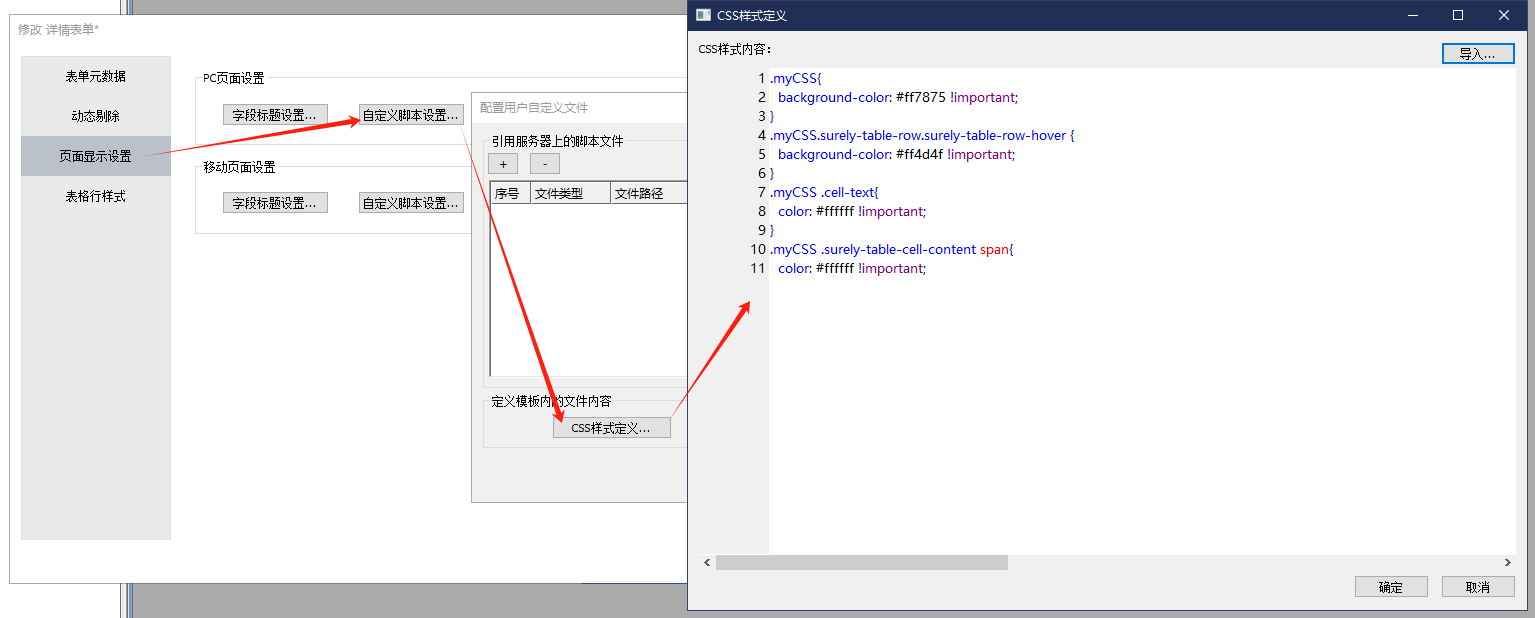Open 自定义脚本设置 under 移动页面设置
The image size is (1535, 618).
411,203
